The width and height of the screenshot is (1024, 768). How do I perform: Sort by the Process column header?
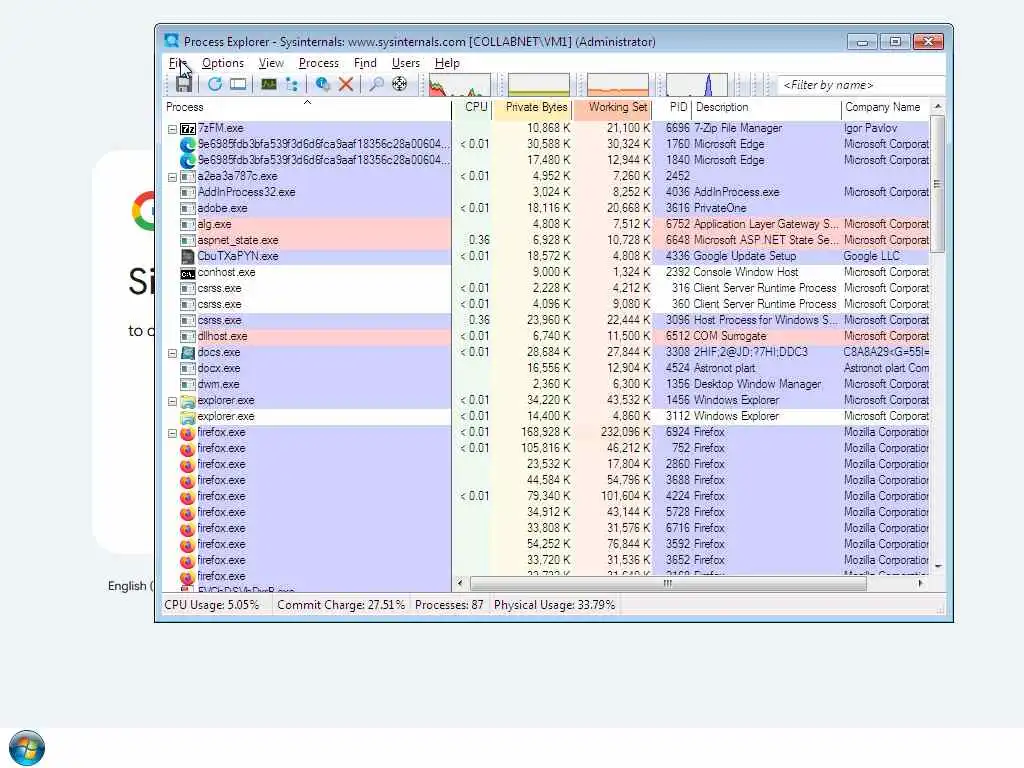[x=306, y=107]
